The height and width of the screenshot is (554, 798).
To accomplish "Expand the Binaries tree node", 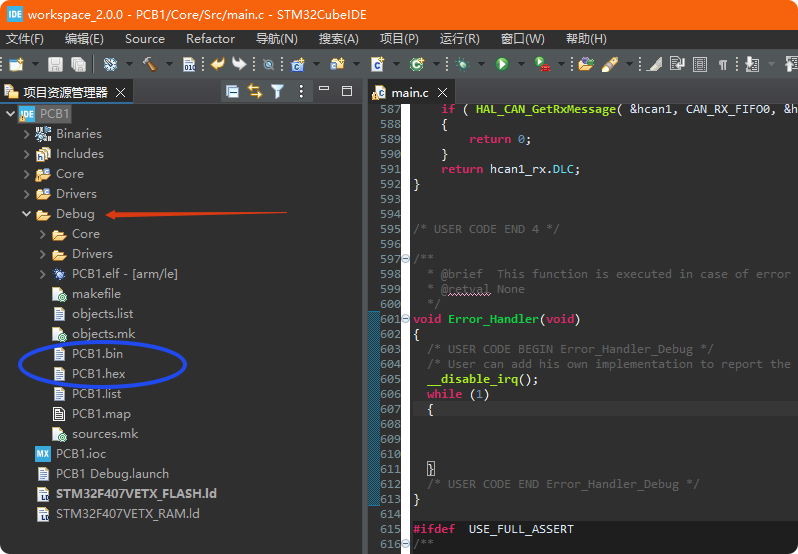I will (27, 134).
